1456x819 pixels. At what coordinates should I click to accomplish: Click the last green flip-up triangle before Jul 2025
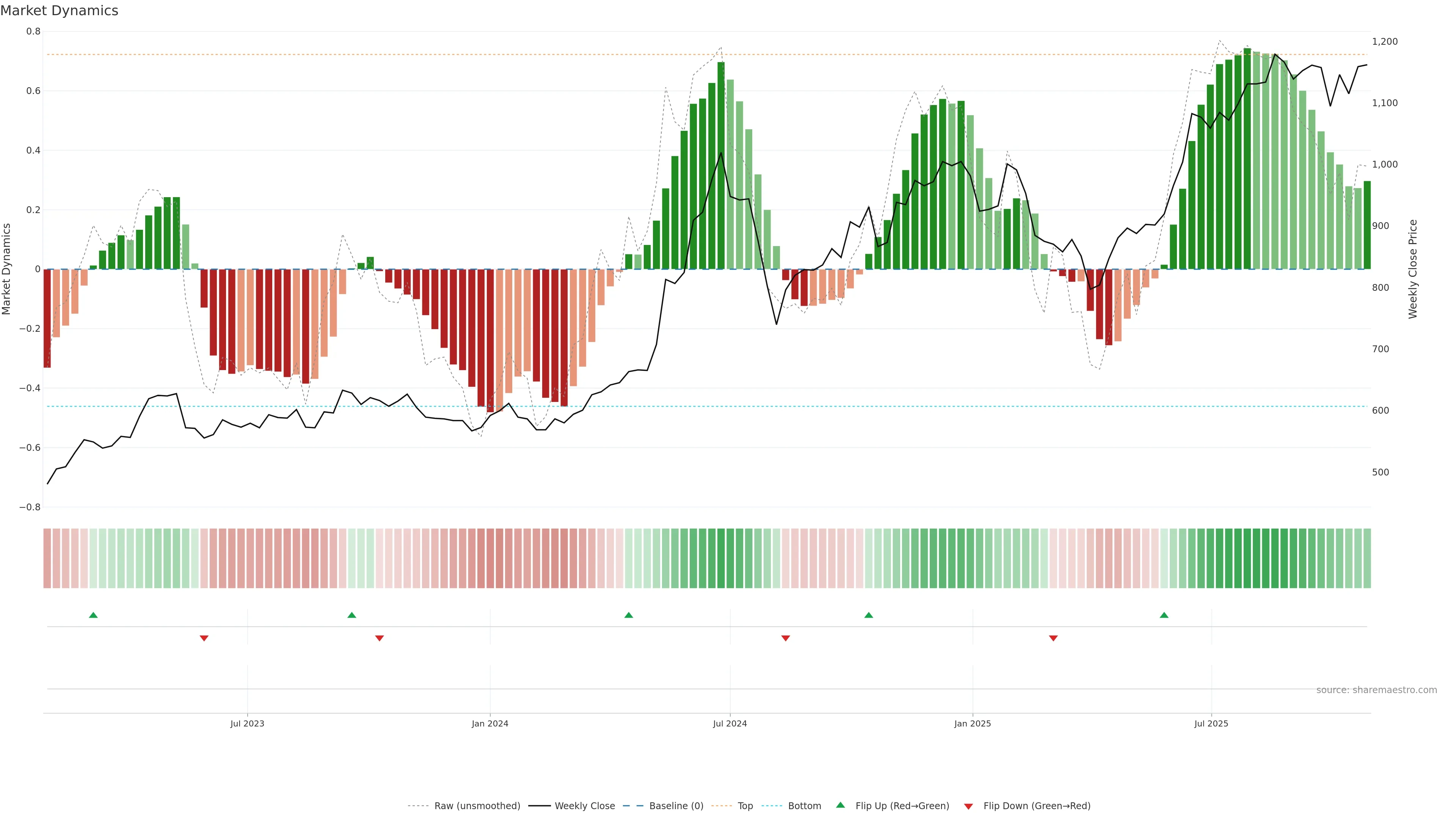[1164, 615]
